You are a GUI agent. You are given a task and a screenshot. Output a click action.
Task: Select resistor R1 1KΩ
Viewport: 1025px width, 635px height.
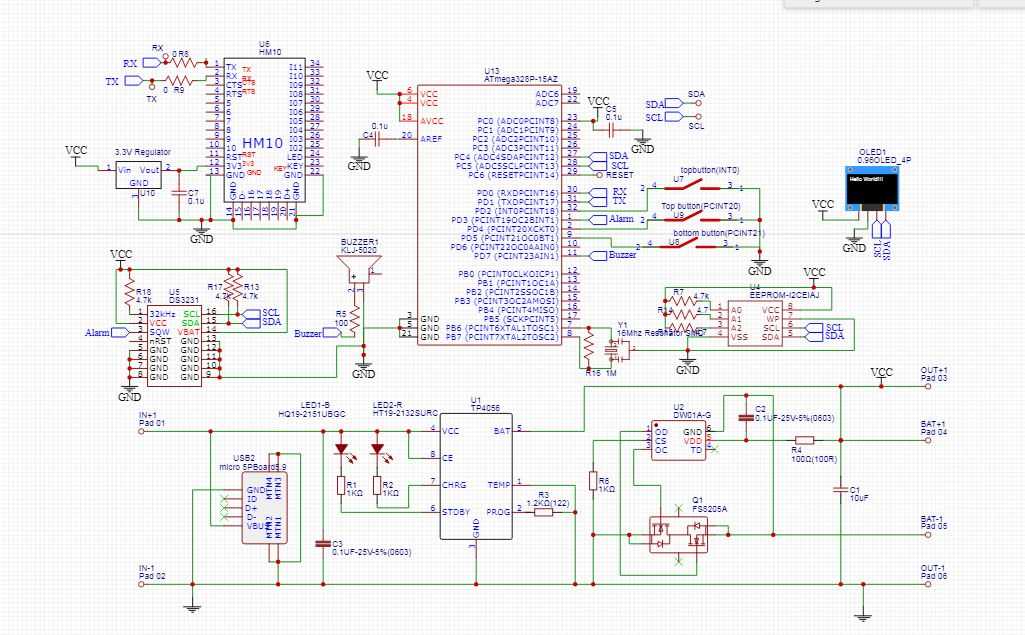pos(341,486)
